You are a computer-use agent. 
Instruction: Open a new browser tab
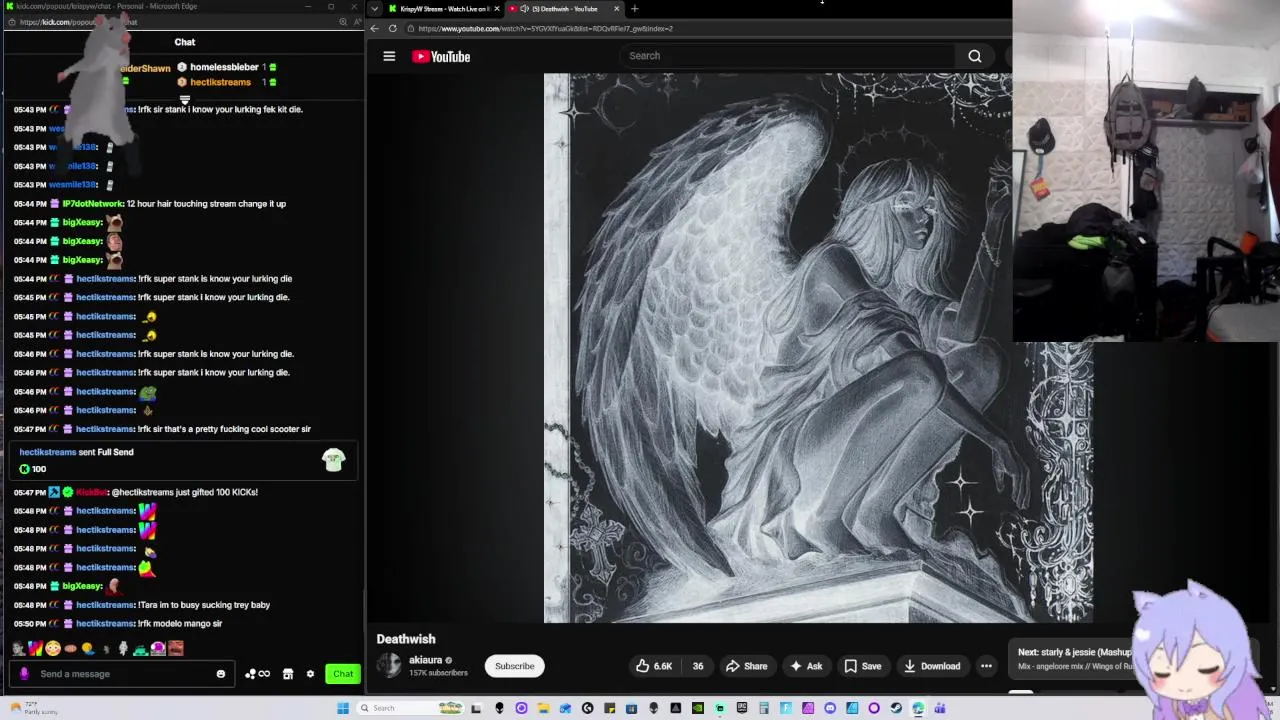pos(634,8)
